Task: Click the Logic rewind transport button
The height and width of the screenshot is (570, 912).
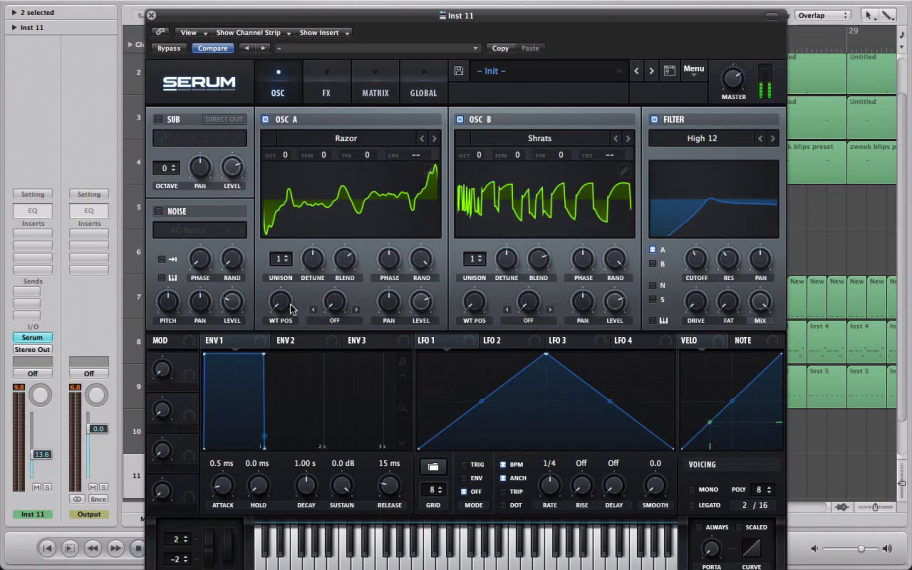Action: 92,547
